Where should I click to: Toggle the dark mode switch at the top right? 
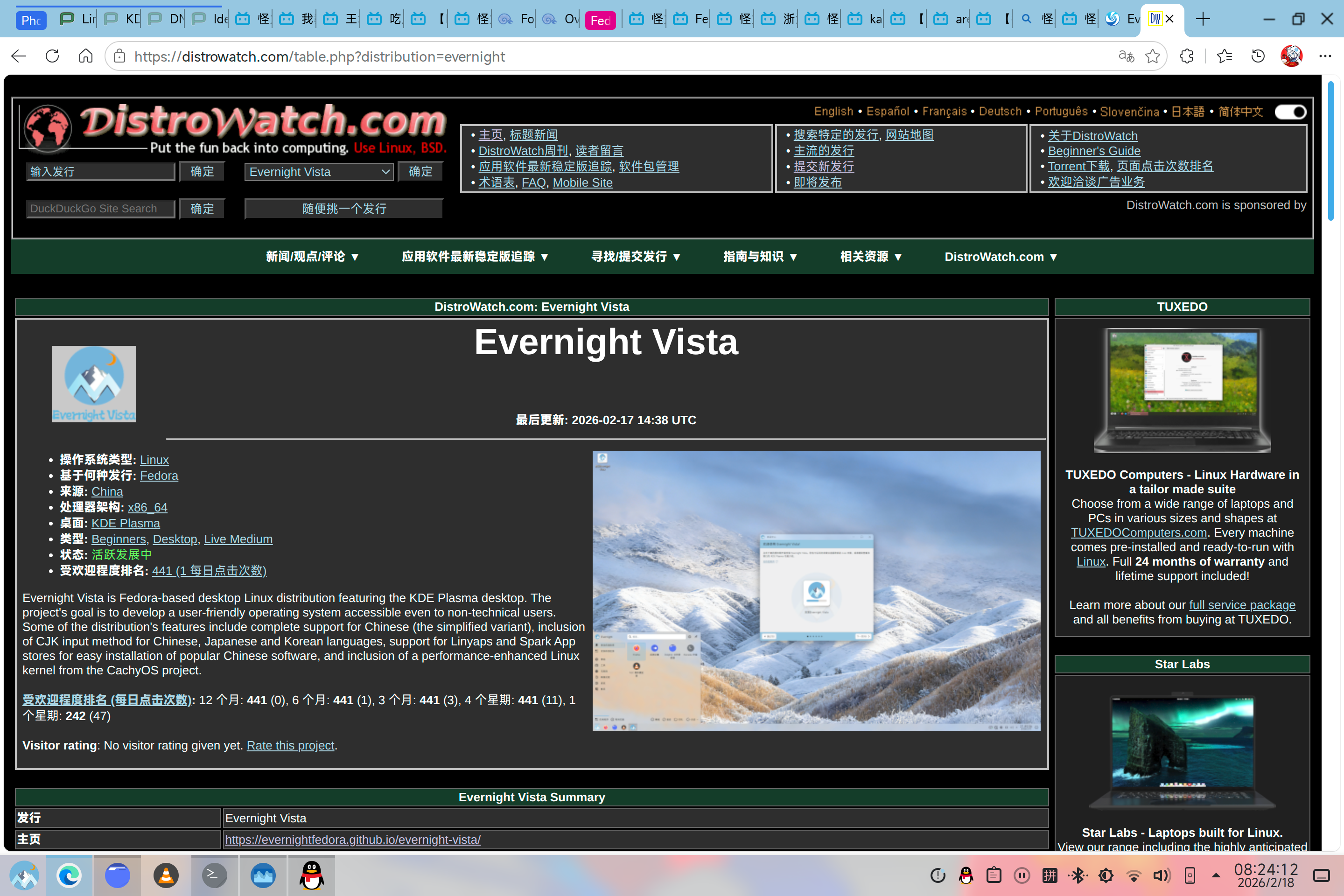1290,112
